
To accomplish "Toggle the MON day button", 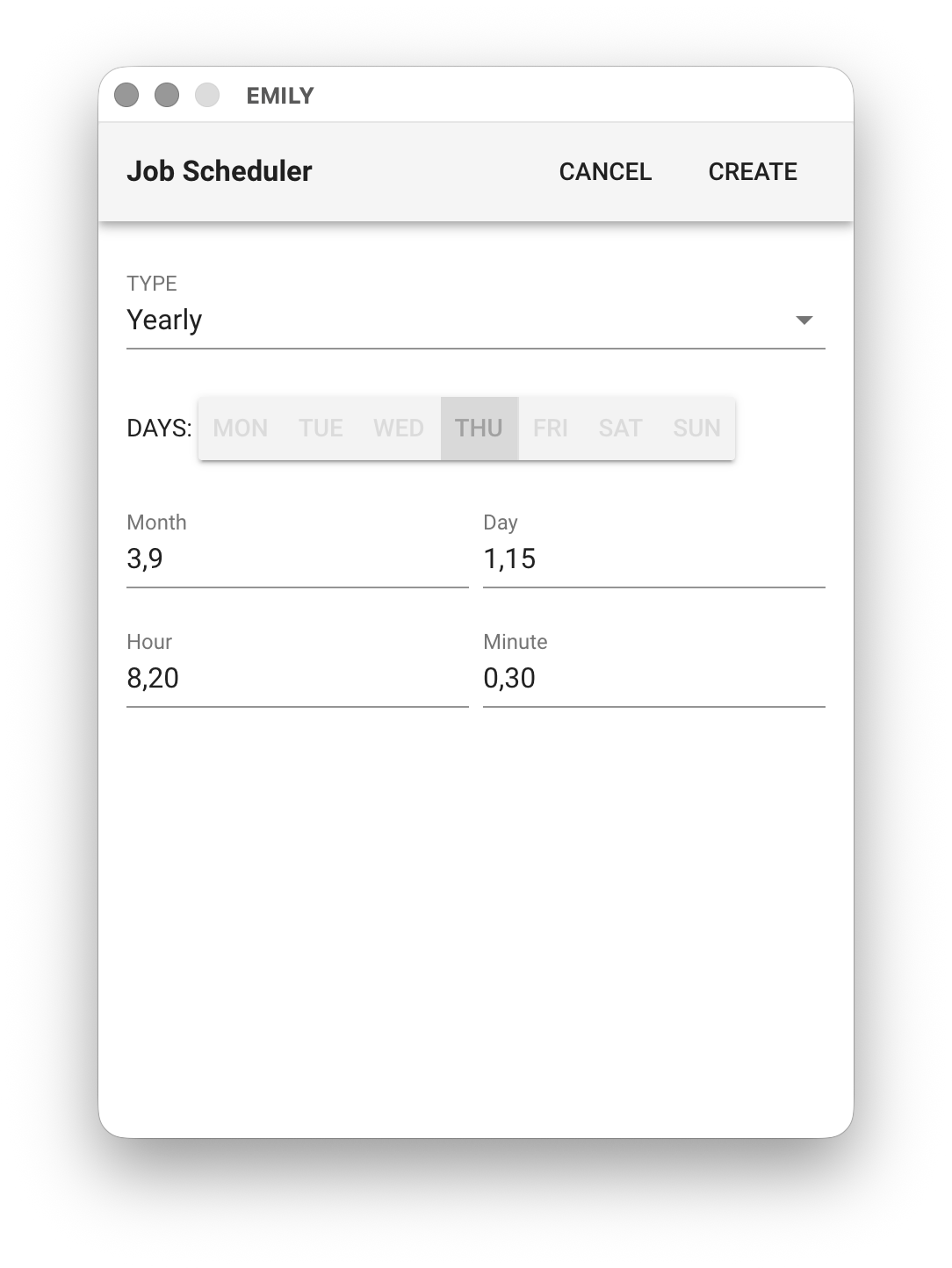I will coord(241,429).
